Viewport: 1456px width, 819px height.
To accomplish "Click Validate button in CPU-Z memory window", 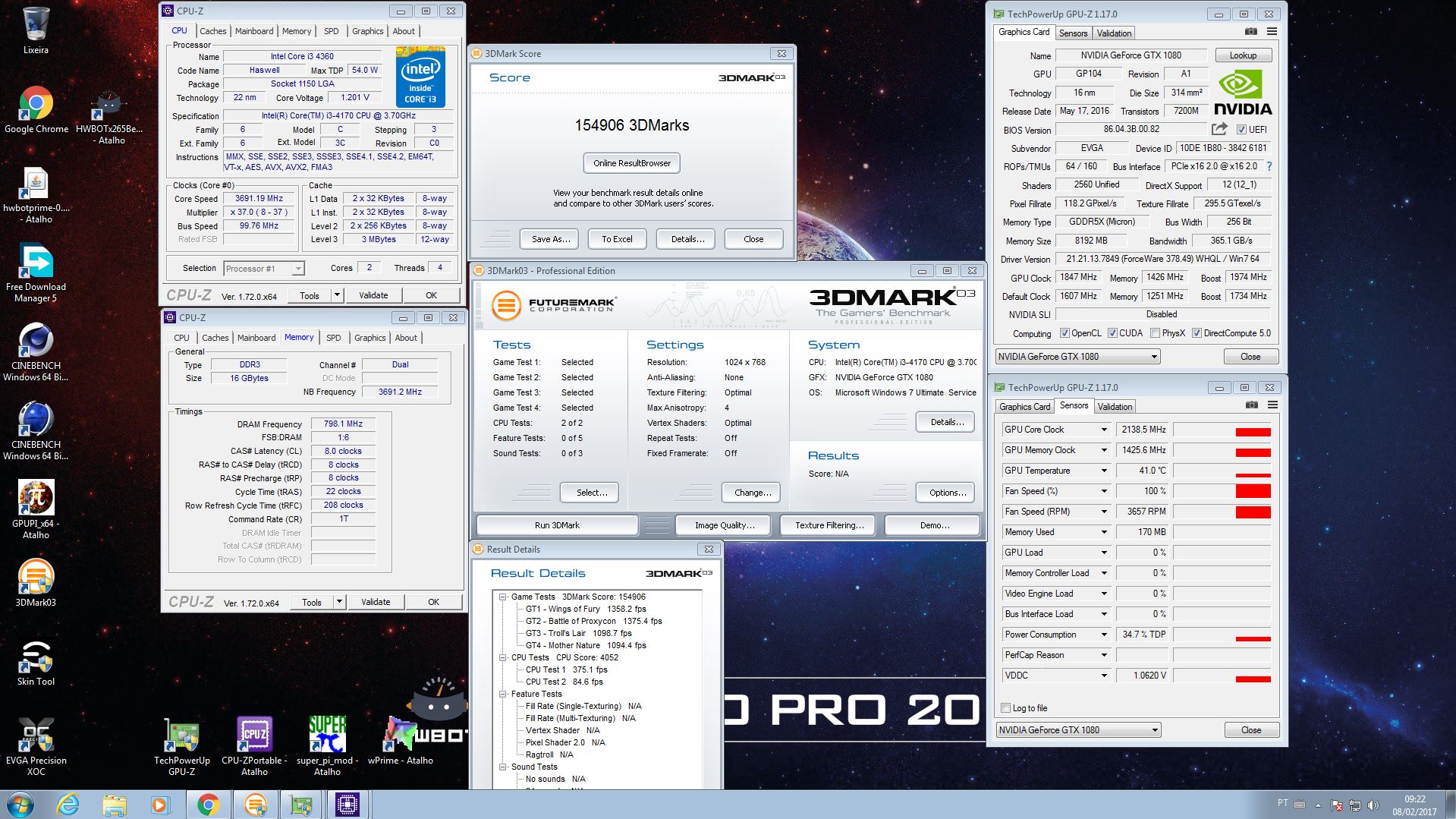I will pos(376,602).
